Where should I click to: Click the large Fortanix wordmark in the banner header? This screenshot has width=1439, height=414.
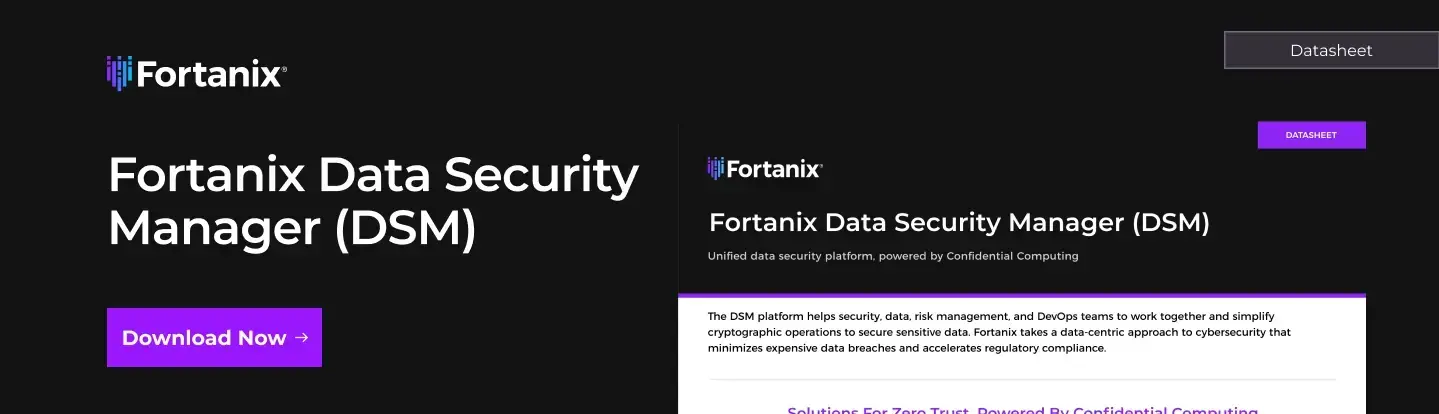click(209, 74)
